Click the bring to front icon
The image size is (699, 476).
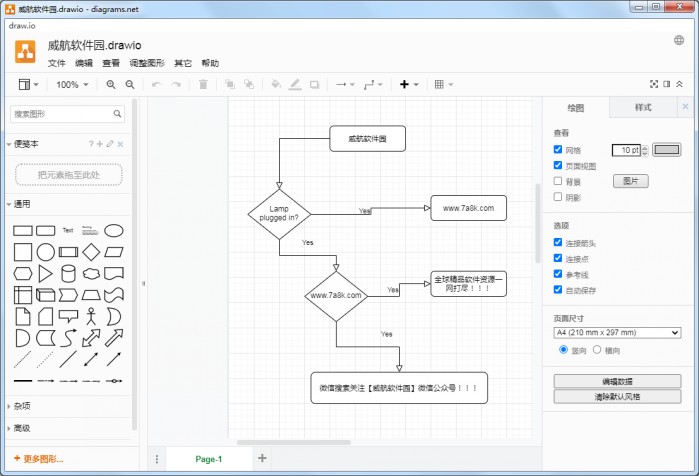(x=230, y=84)
